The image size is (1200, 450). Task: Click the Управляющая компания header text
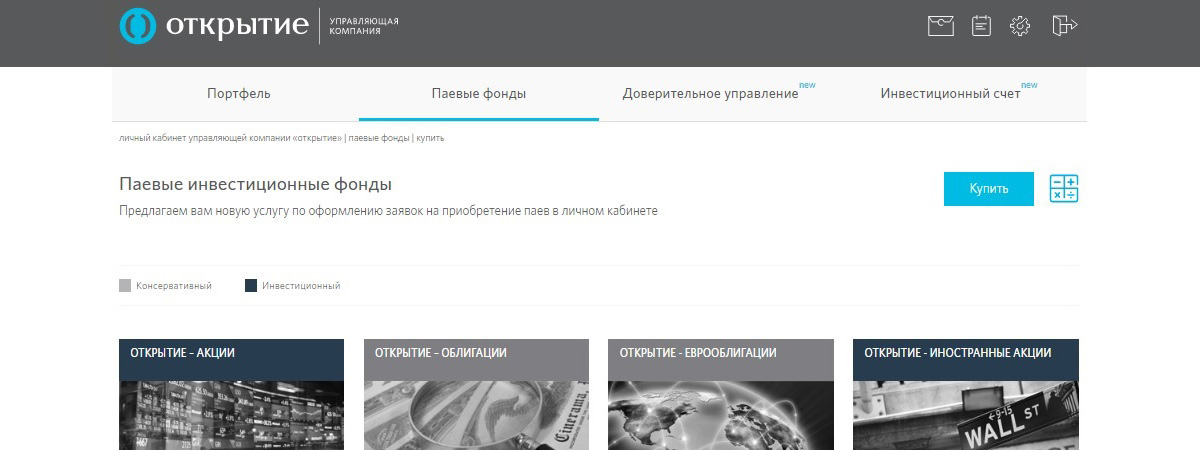(x=363, y=25)
